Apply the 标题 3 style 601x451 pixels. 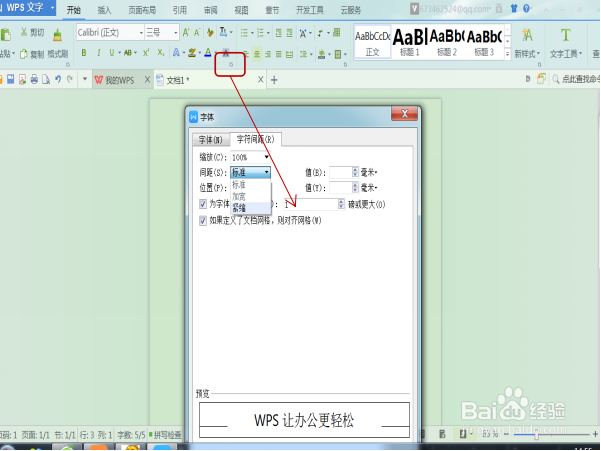484,42
